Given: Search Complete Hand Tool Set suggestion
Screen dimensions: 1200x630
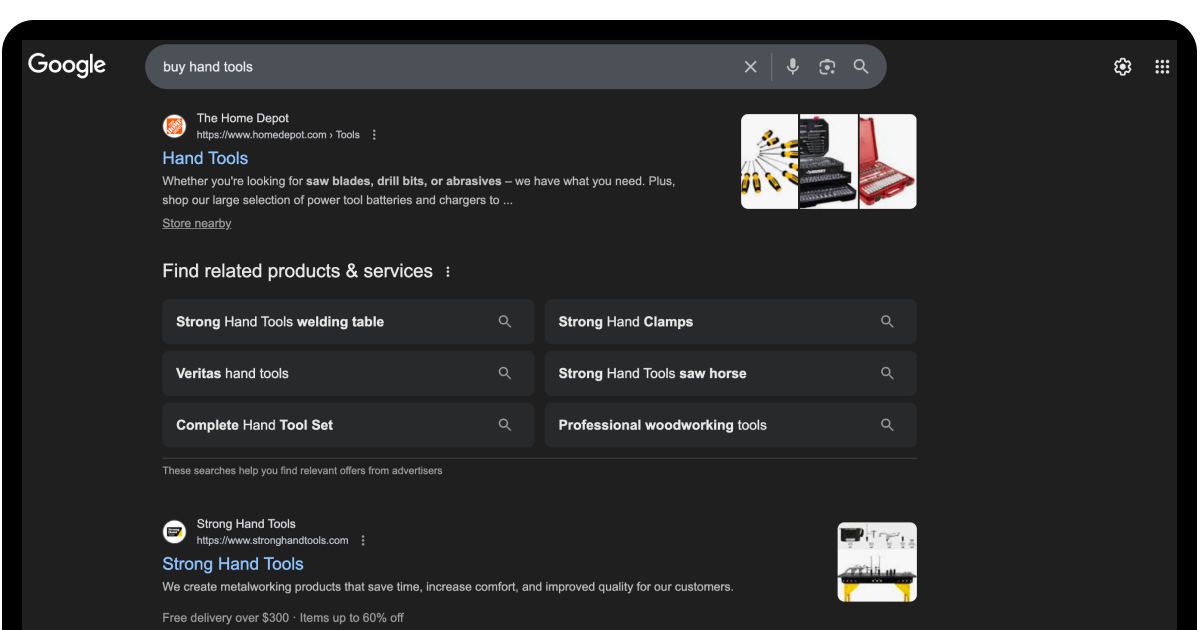Looking at the screenshot, I should [348, 425].
